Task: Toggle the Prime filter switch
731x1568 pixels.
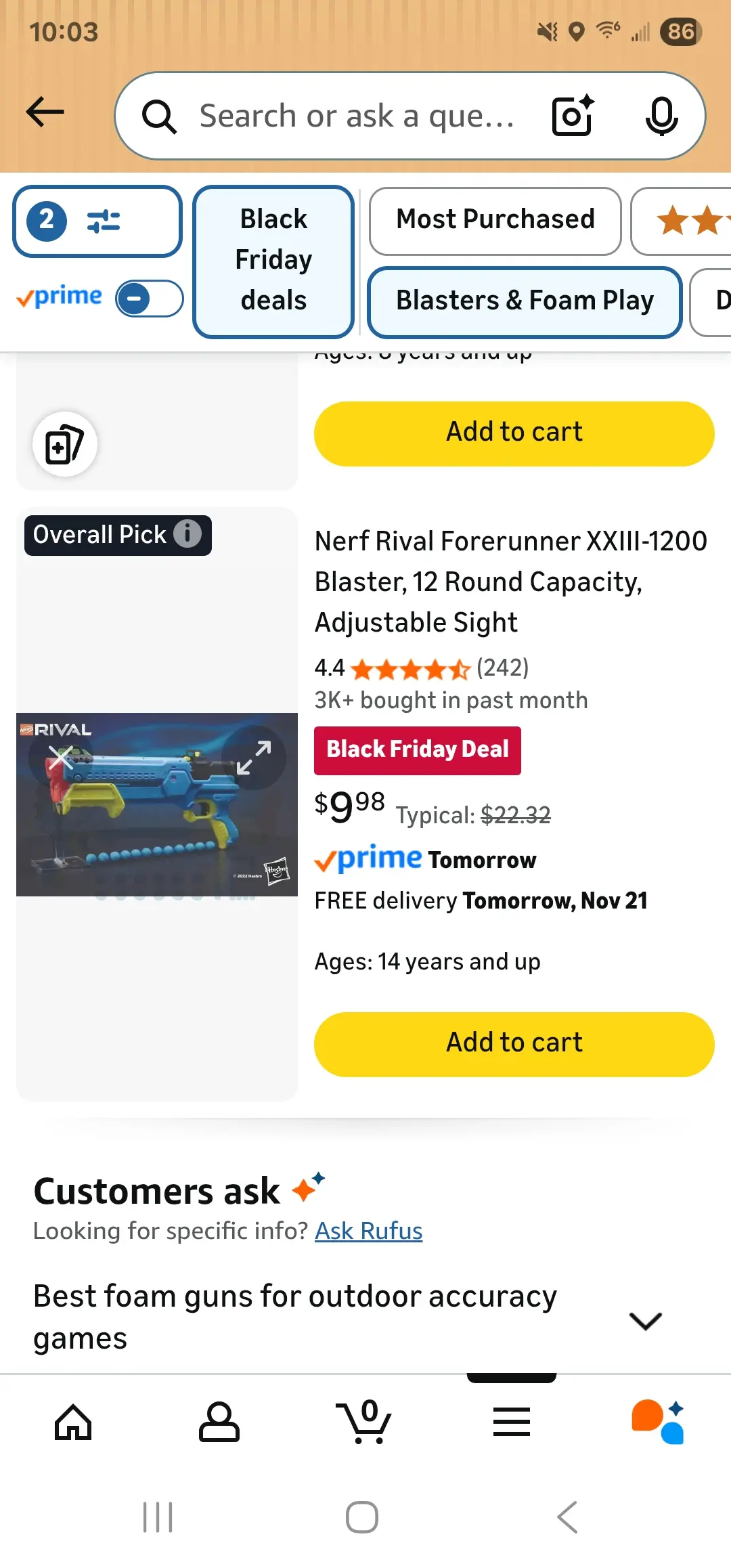Action: [149, 299]
